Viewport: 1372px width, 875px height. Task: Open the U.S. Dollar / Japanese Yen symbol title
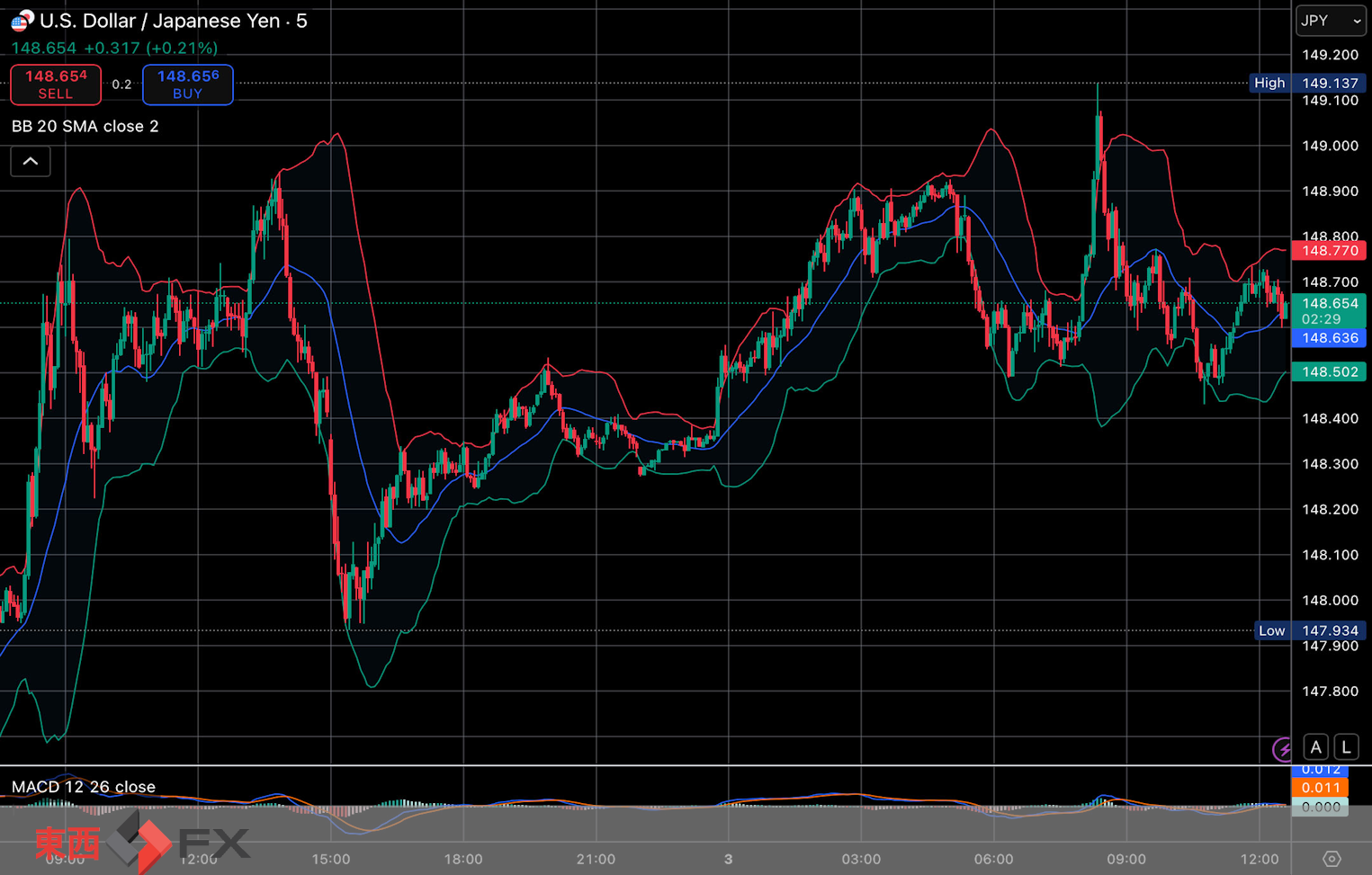coord(173,21)
